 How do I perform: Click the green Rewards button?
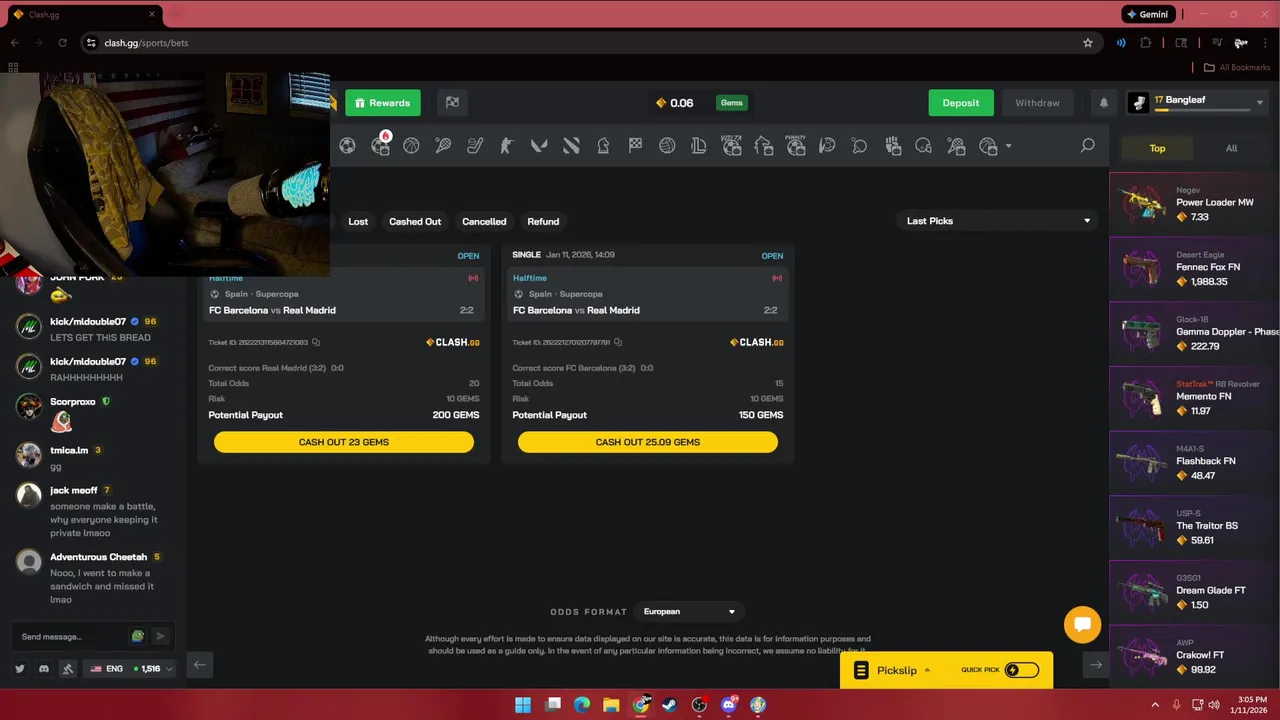tap(383, 103)
